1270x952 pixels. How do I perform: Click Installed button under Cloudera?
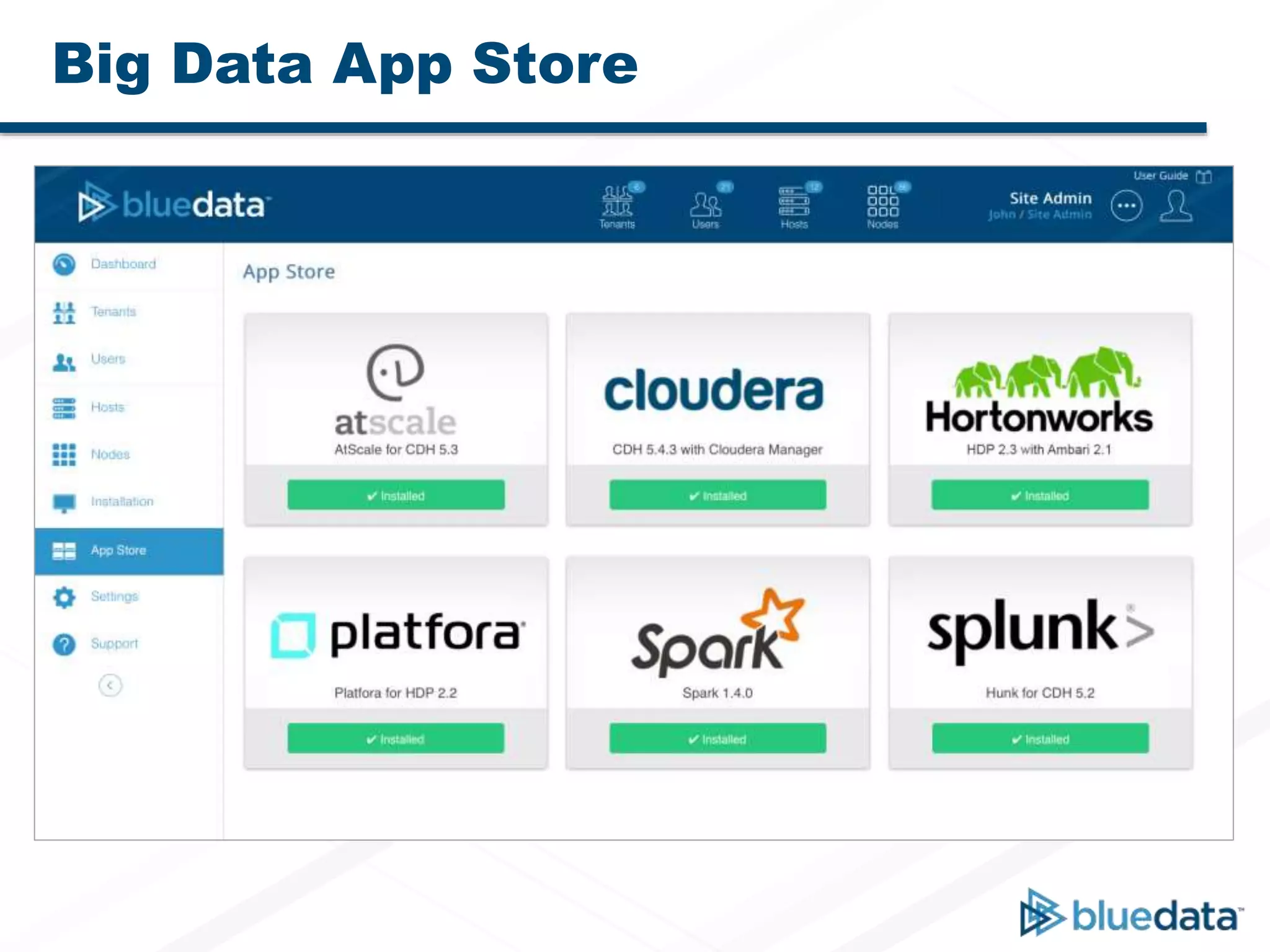click(717, 495)
